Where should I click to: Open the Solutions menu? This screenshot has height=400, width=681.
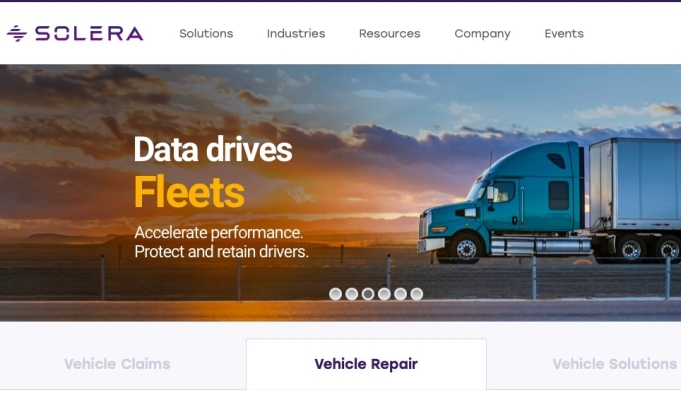tap(206, 33)
